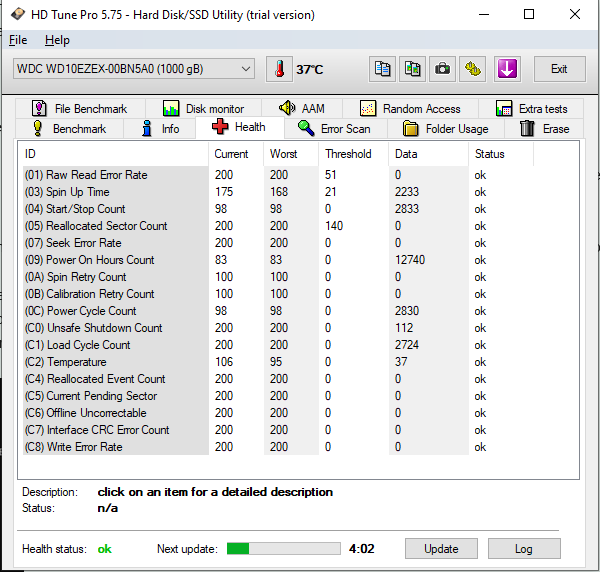Click the Current column header

pyautogui.click(x=236, y=154)
